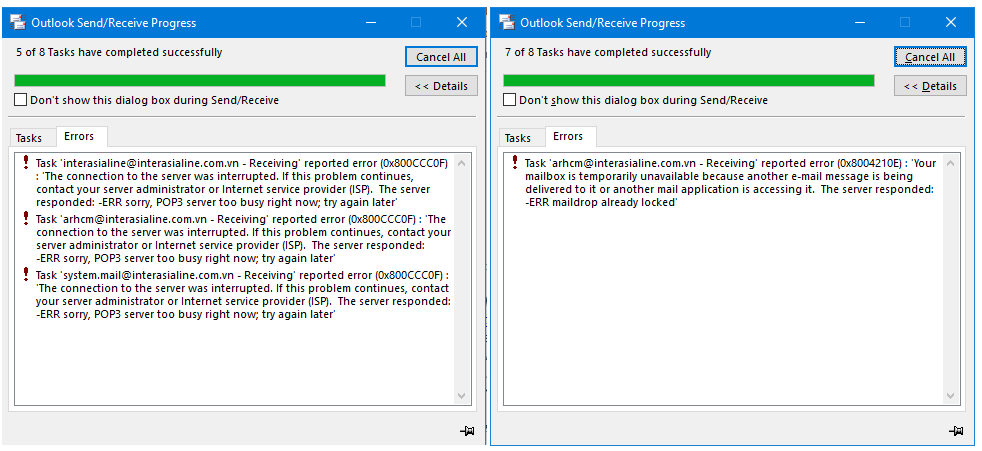Click the green progress bar in left dialog

tap(200, 80)
